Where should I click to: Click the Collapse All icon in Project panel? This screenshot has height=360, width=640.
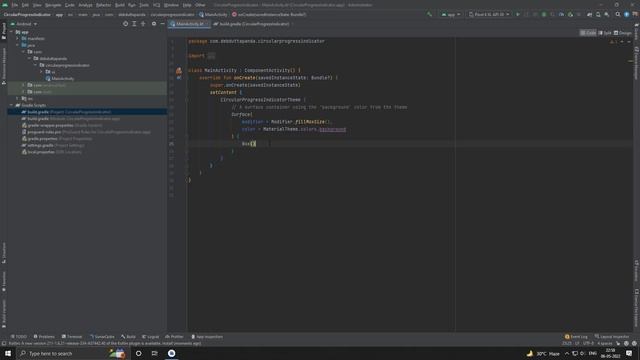tap(143, 24)
